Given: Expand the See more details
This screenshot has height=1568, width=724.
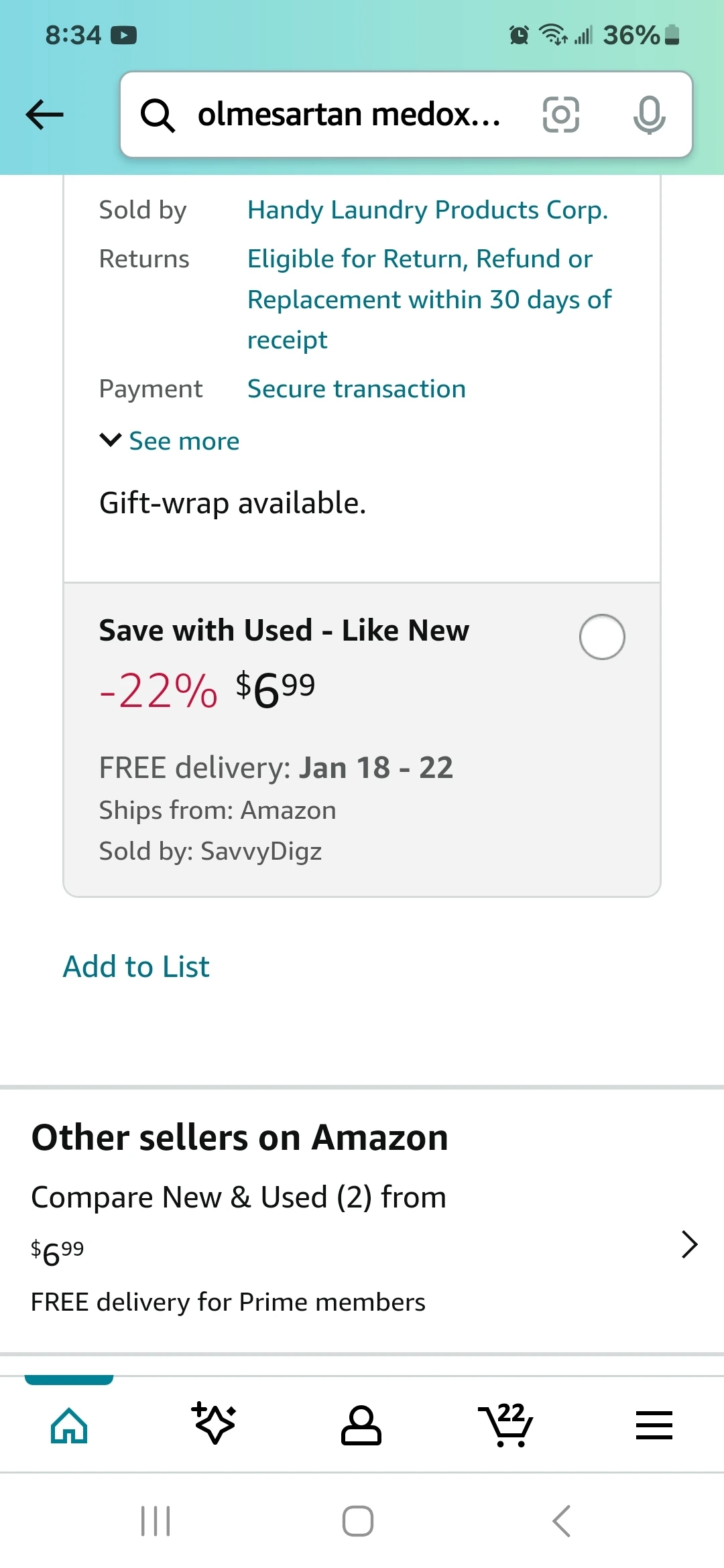Looking at the screenshot, I should click(170, 441).
